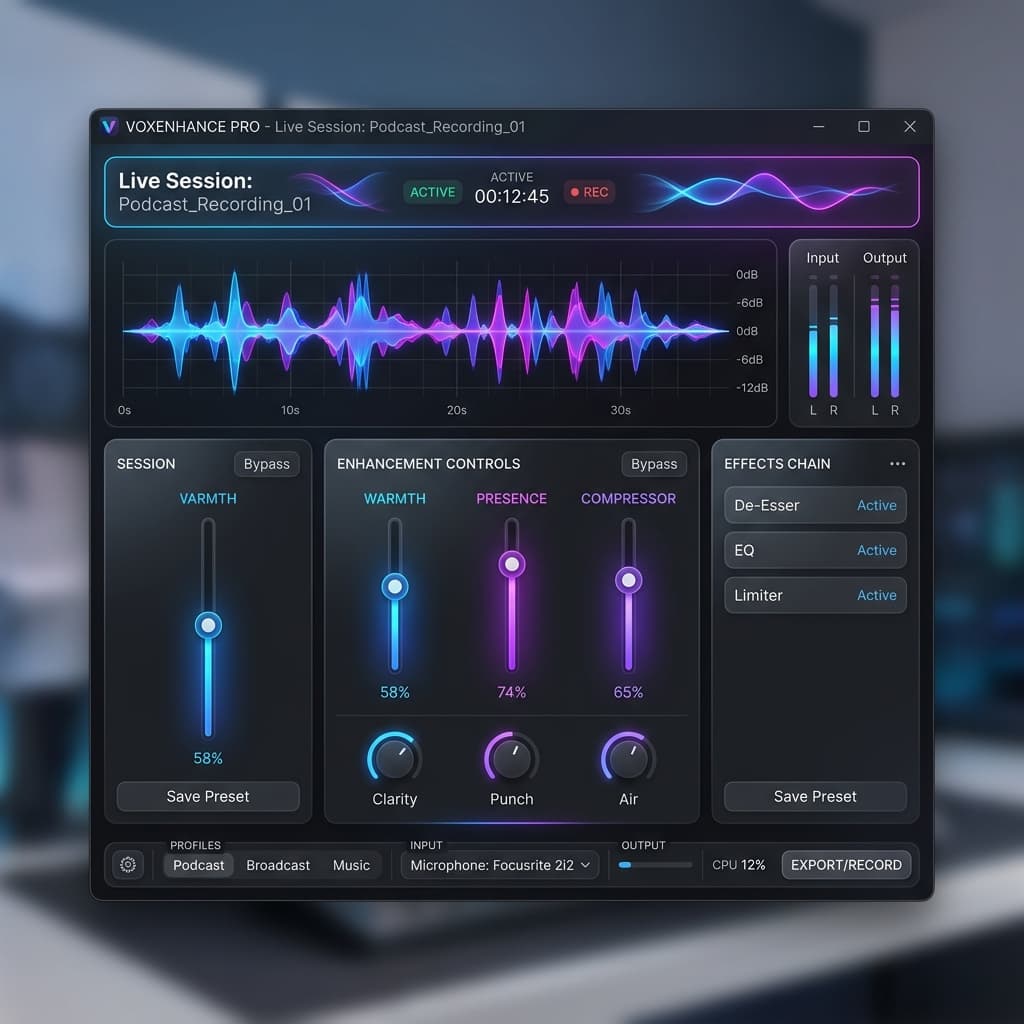Click the EXPORT/RECORD button

point(846,865)
